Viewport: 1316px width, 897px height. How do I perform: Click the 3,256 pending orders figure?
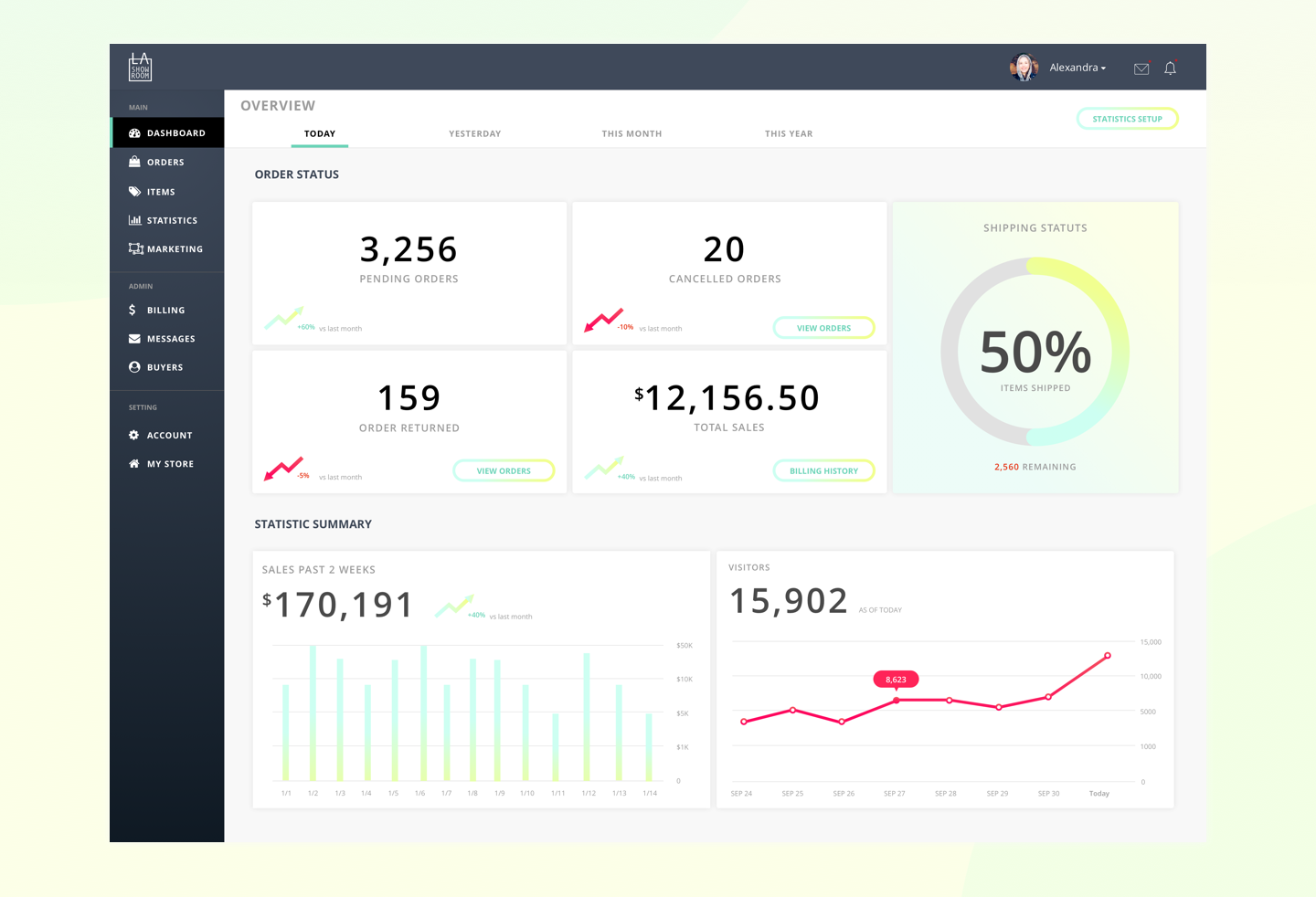409,249
